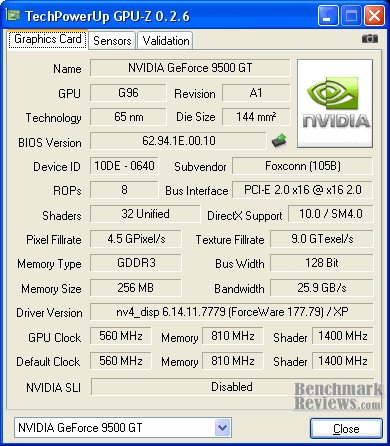Click the TechPowerUp GPU-Z 0.2.6 title text

point(107,16)
